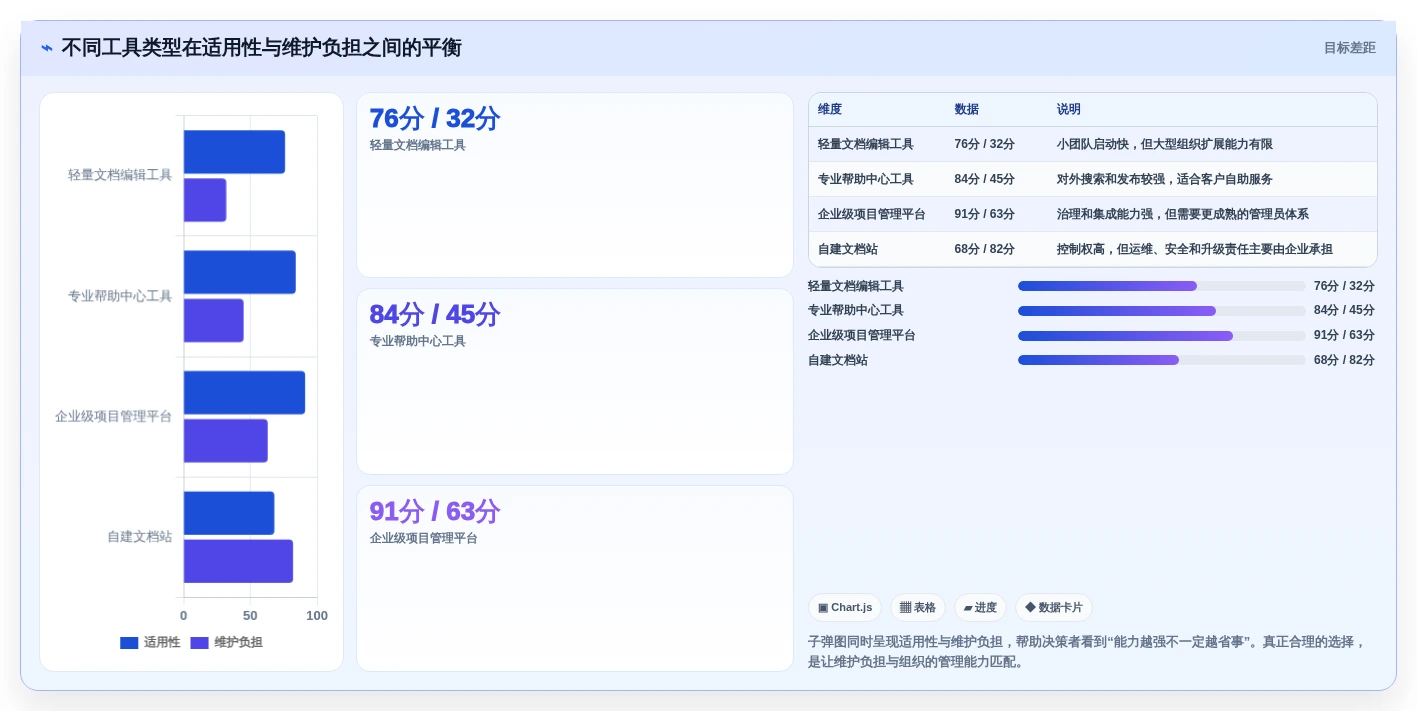Click the 企业级项目管理平台 progress bar
Viewport: 1417px width, 711px height.
coord(1161,336)
